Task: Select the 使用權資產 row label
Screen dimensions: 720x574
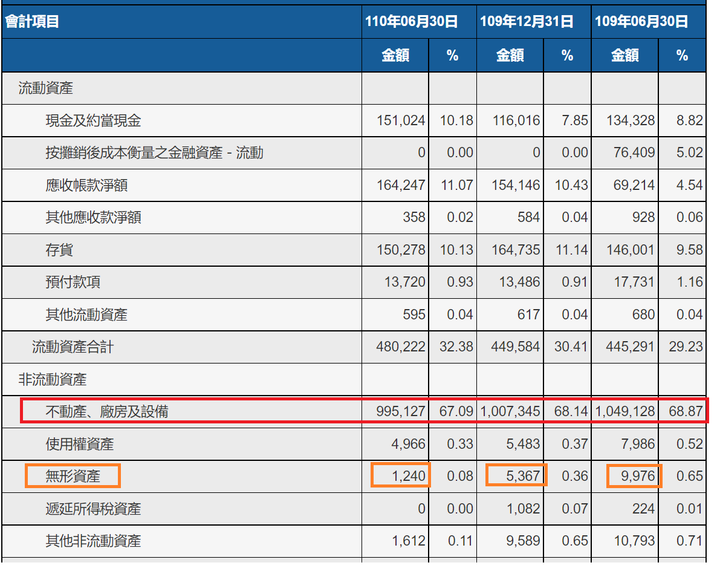Action: pyautogui.click(x=79, y=445)
